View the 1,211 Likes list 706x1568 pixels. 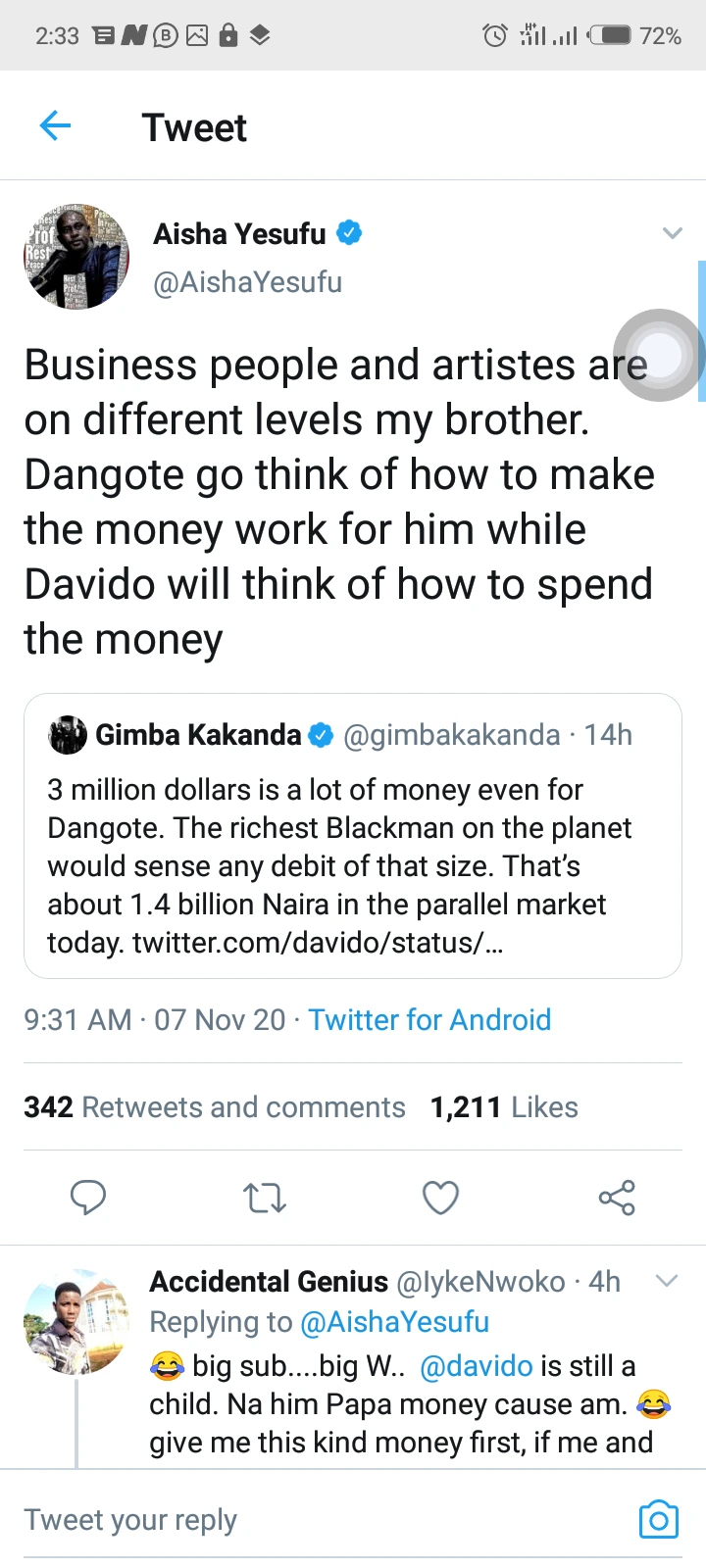click(504, 1106)
